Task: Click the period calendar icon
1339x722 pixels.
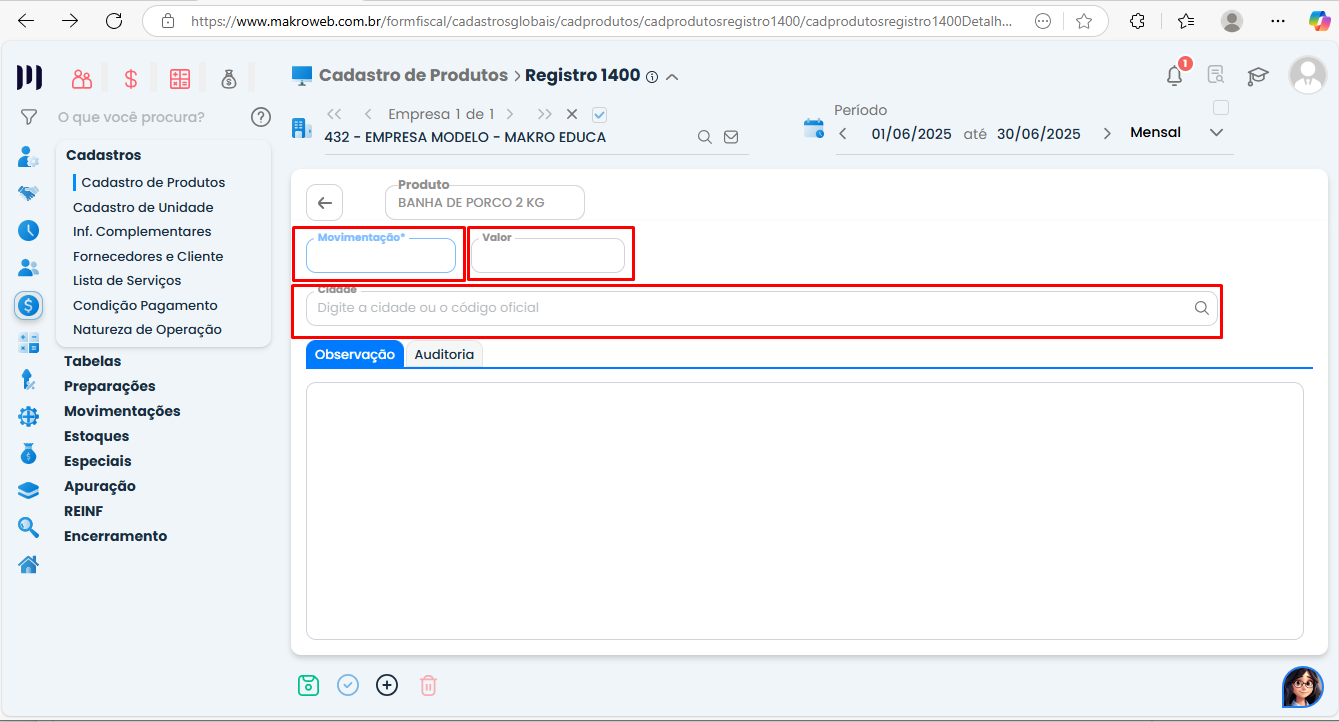Action: [814, 128]
